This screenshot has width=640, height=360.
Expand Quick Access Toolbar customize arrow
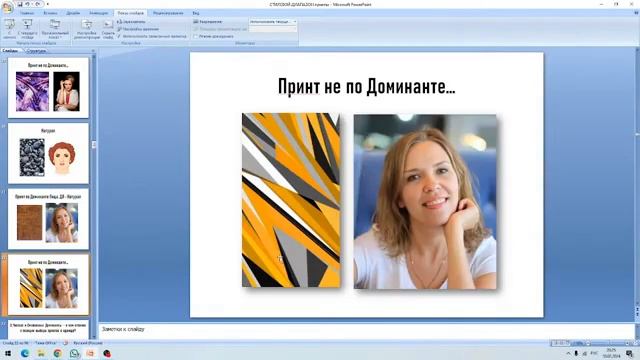tap(48, 4)
